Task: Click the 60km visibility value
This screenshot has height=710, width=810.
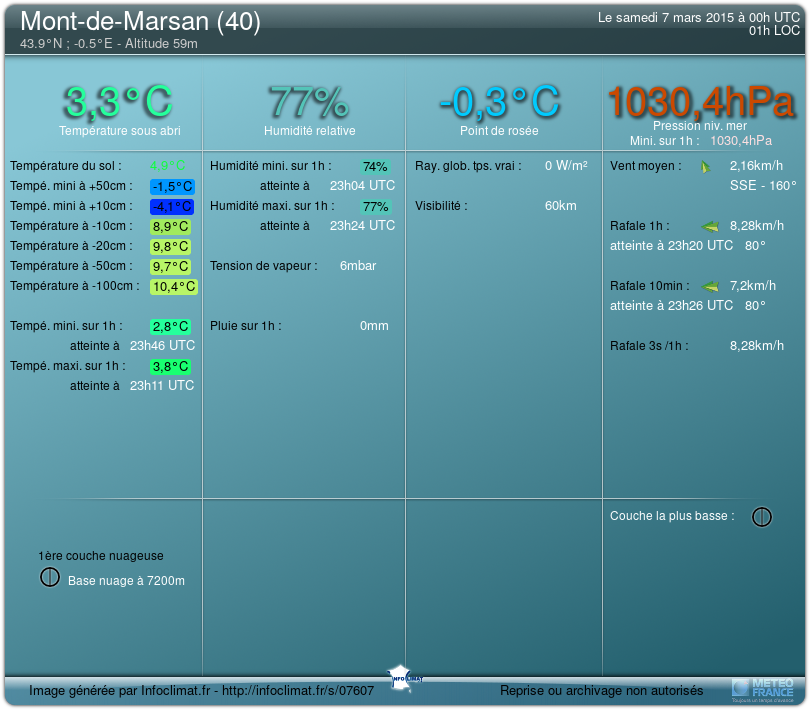Action: pos(560,206)
